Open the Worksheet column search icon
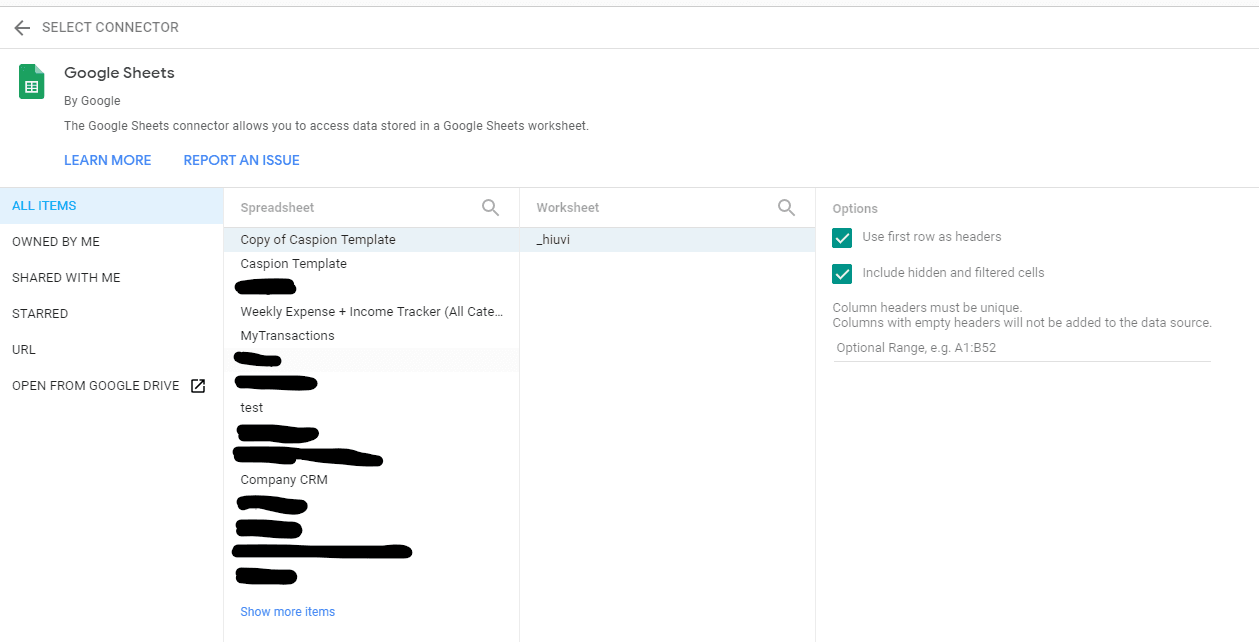 coord(786,207)
